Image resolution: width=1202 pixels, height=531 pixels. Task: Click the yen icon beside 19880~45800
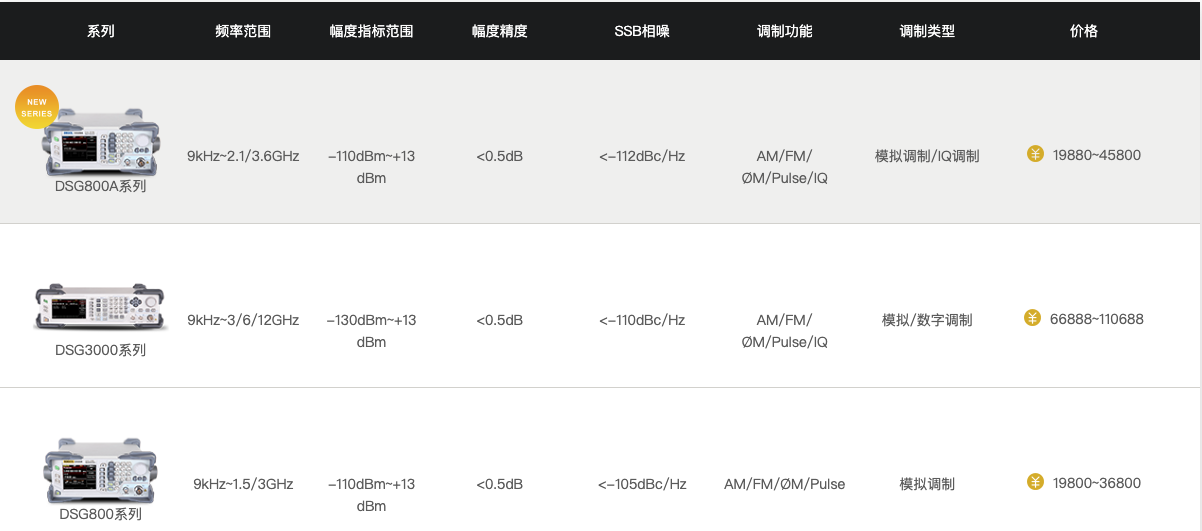click(x=1035, y=154)
